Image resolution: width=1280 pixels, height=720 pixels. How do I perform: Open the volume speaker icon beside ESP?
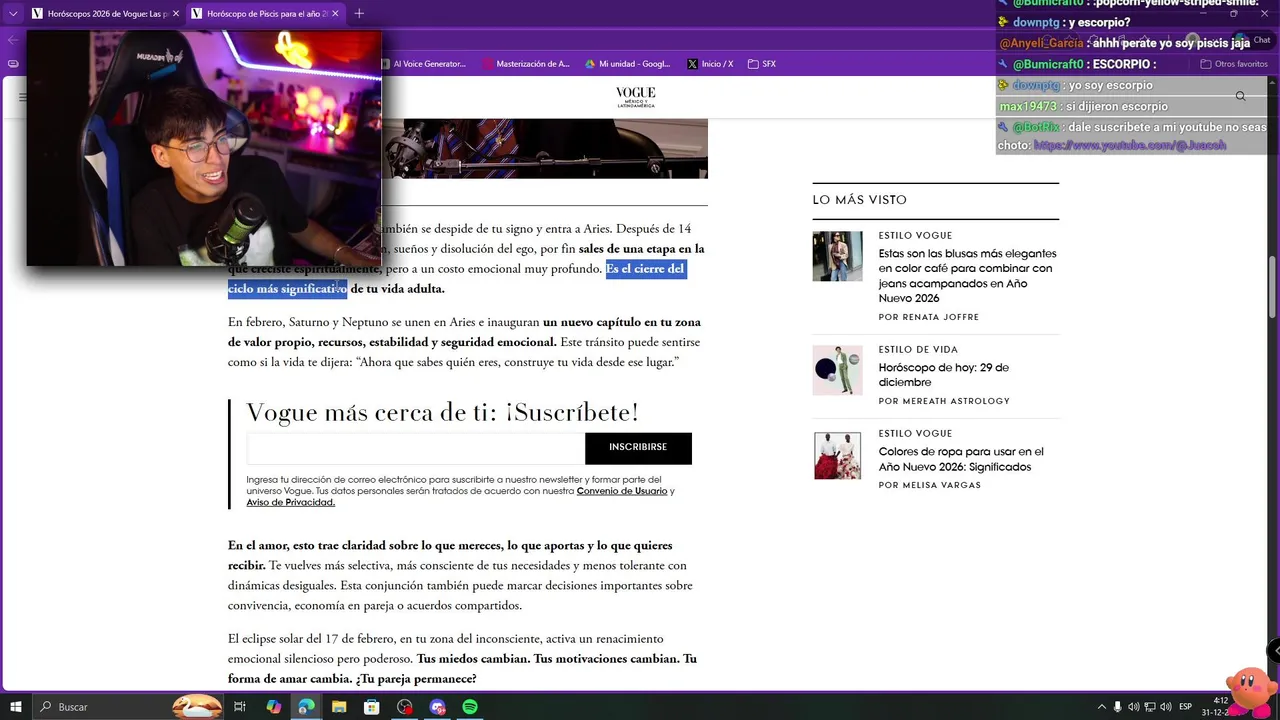tap(1165, 707)
